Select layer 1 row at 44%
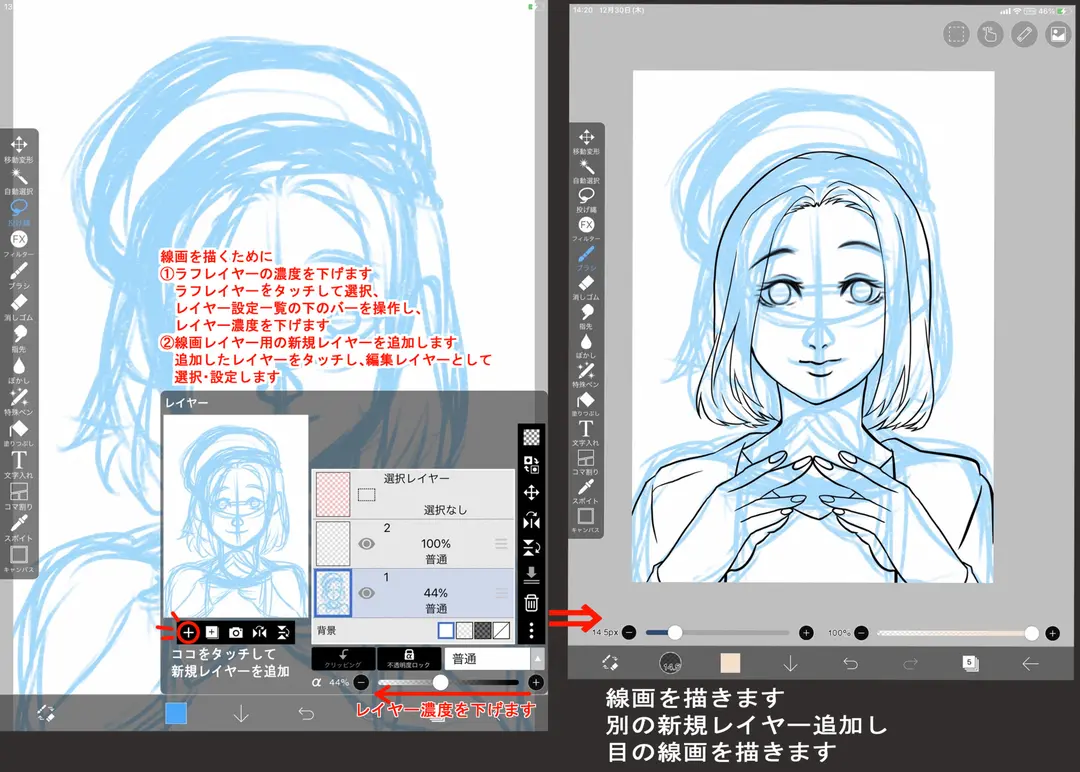1080x772 pixels. coord(414,593)
